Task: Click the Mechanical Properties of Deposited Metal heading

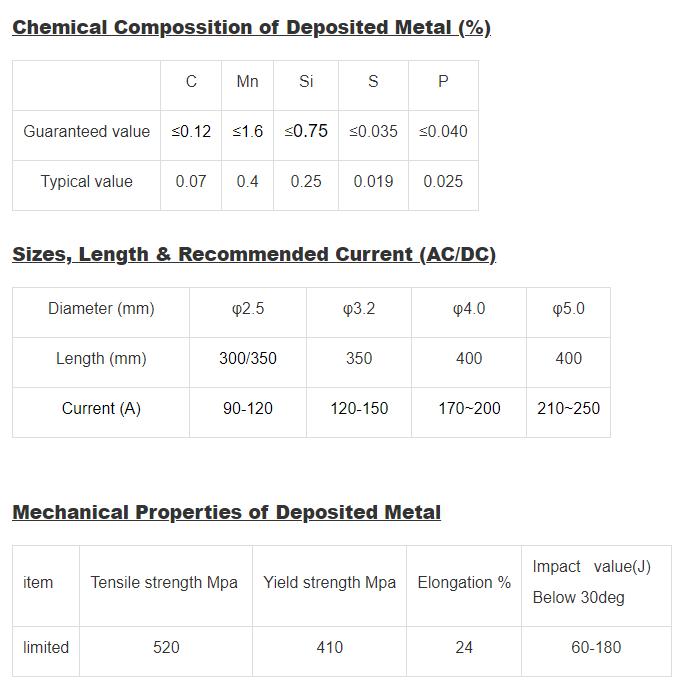Action: [226, 512]
